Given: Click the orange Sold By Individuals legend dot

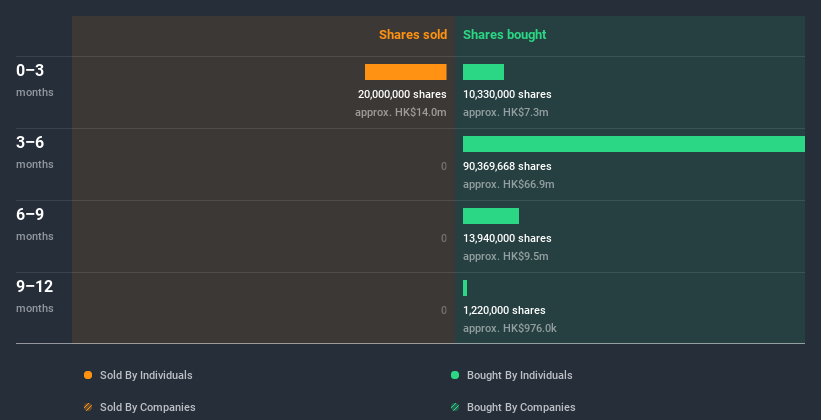Looking at the screenshot, I should pyautogui.click(x=88, y=375).
